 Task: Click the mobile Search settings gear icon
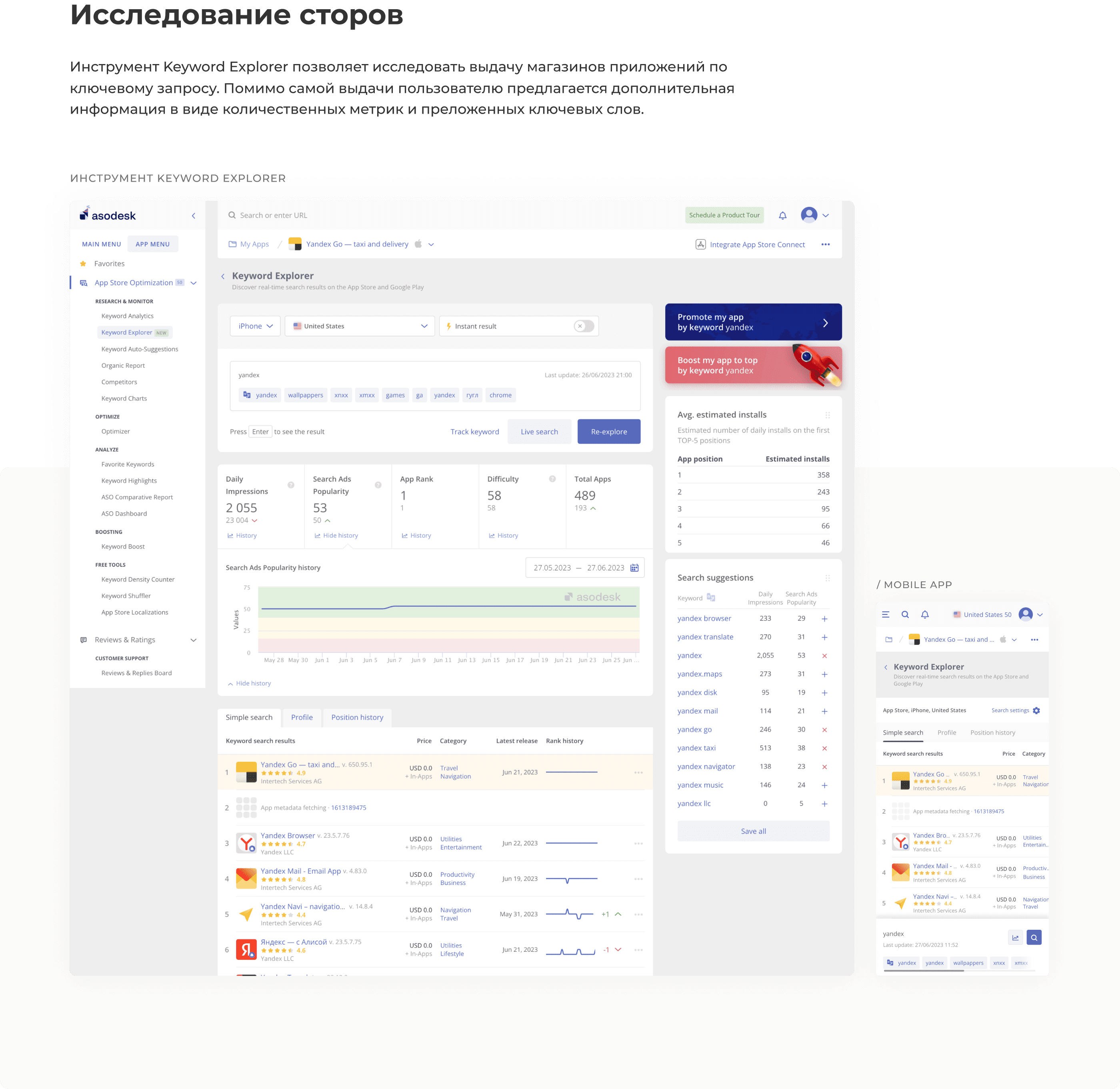[x=1036, y=711]
